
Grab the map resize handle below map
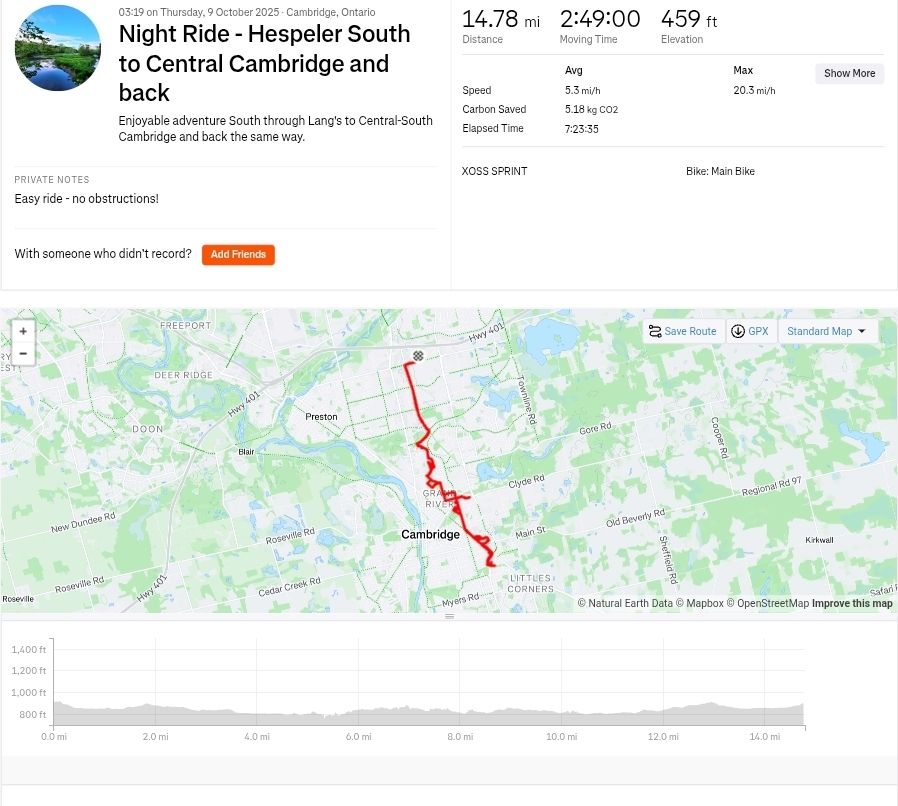click(x=449, y=616)
